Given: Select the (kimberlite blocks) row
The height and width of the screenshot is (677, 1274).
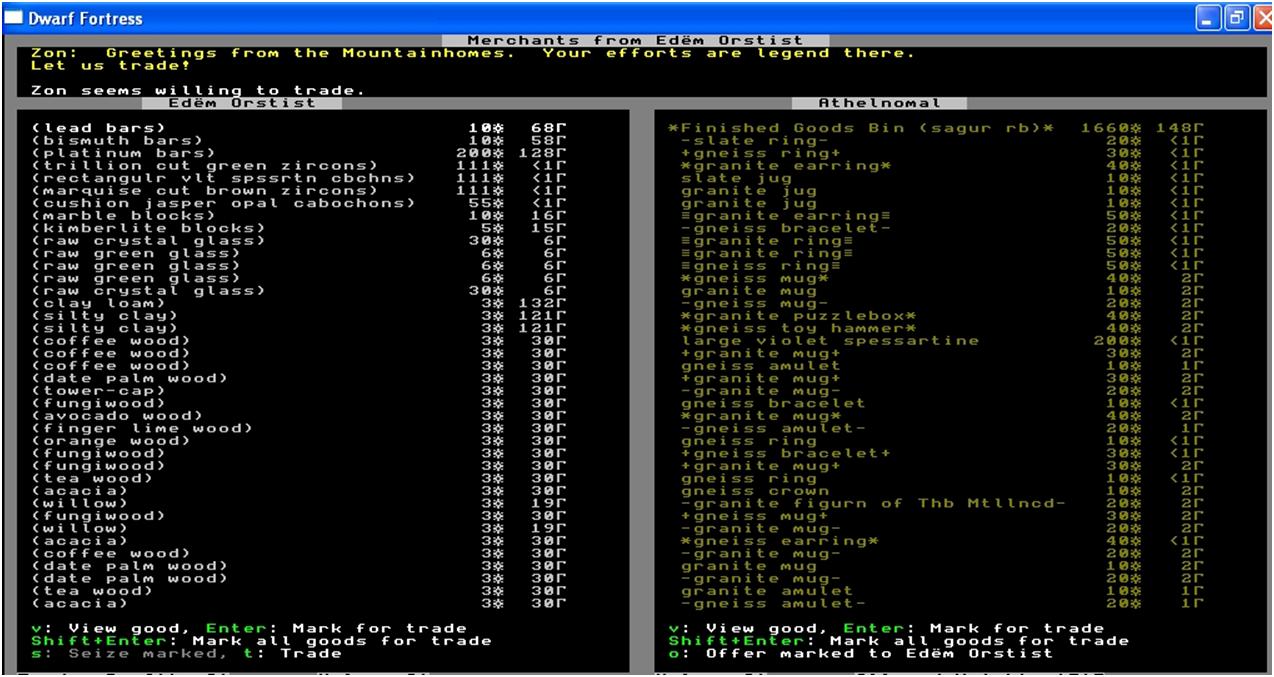Looking at the screenshot, I should 300,228.
